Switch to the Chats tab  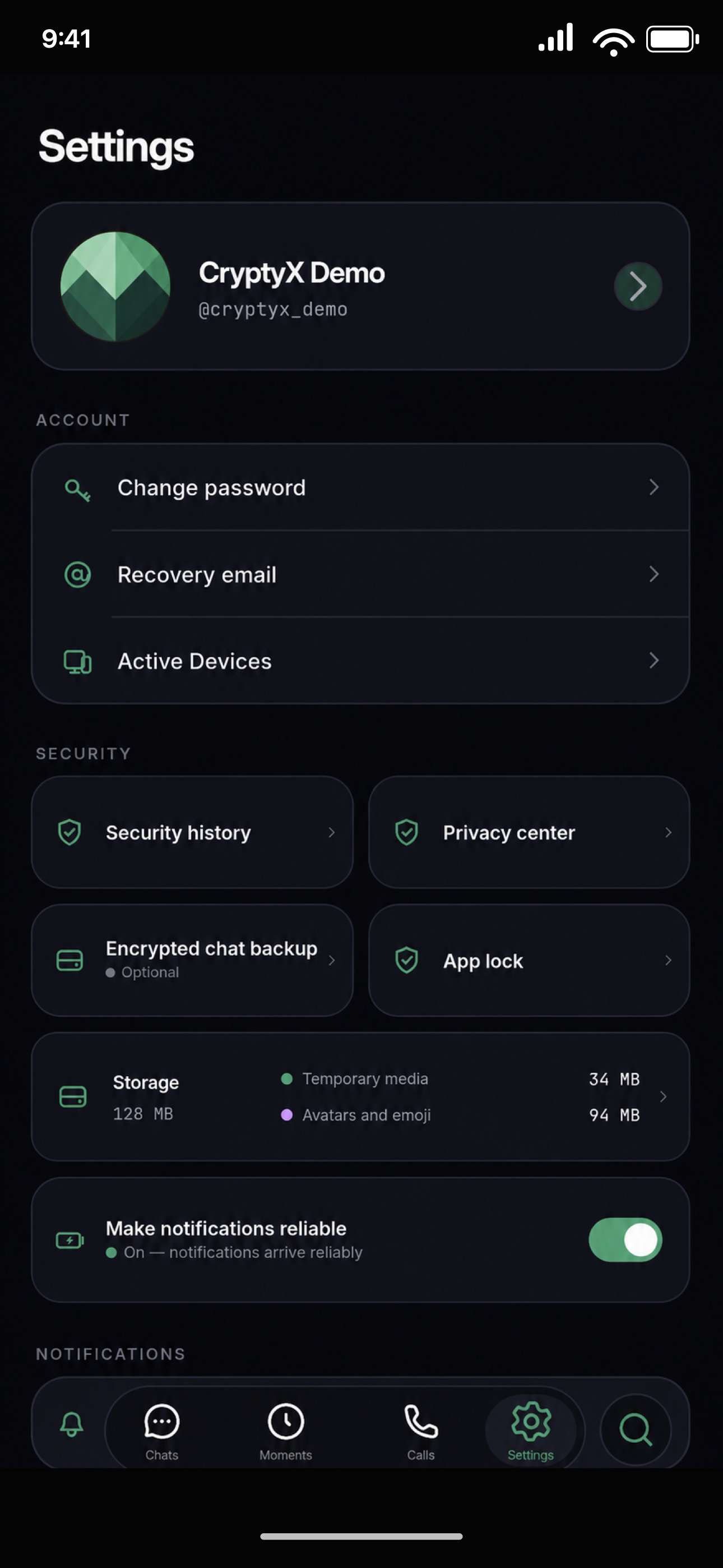coord(162,1432)
